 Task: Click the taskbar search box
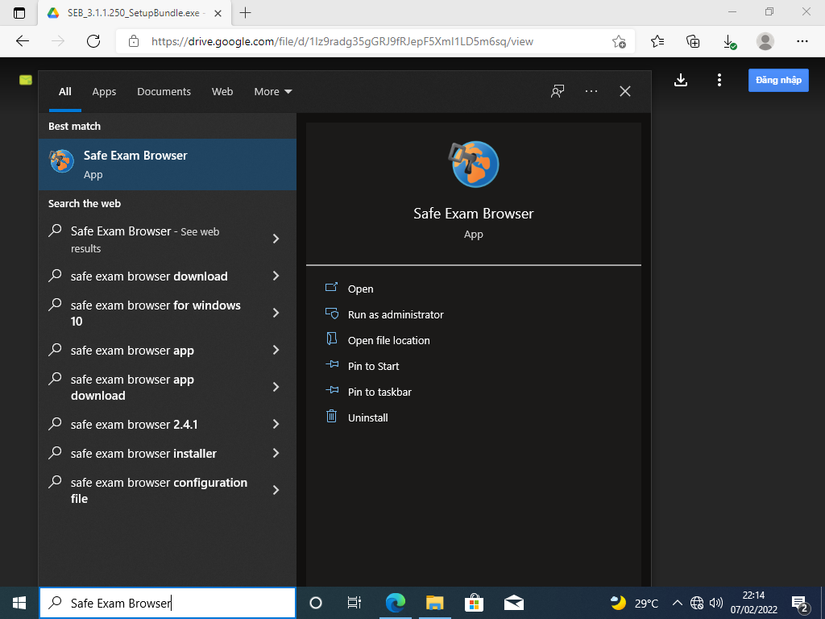point(167,603)
